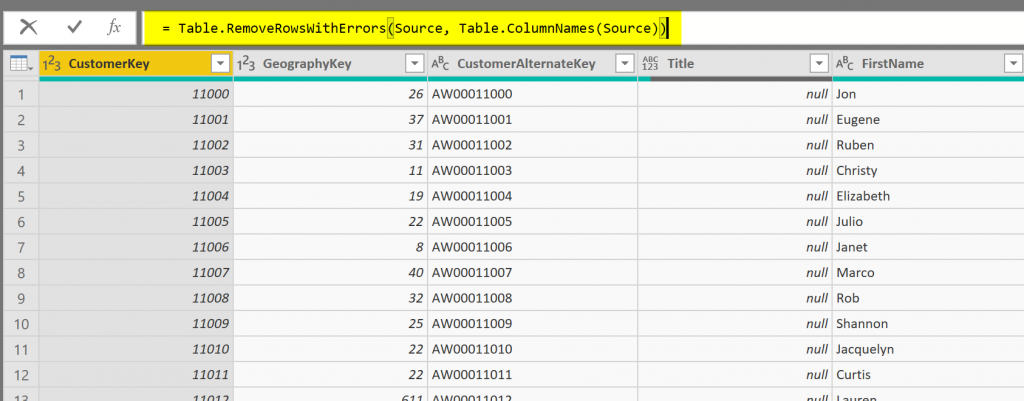Cancel the formula edit with X icon

point(29,27)
